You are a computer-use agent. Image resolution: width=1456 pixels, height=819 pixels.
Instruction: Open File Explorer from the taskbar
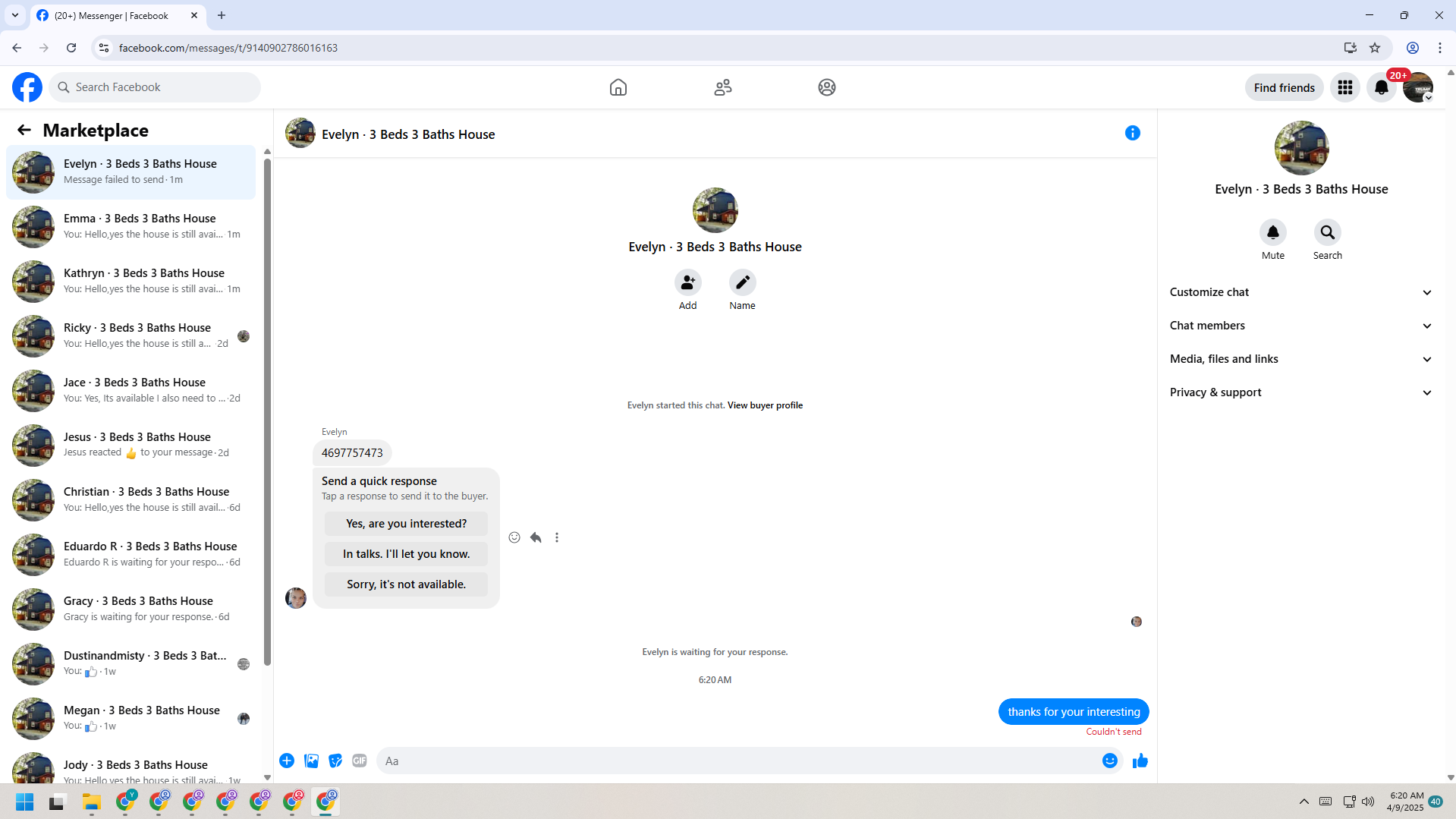tap(92, 802)
